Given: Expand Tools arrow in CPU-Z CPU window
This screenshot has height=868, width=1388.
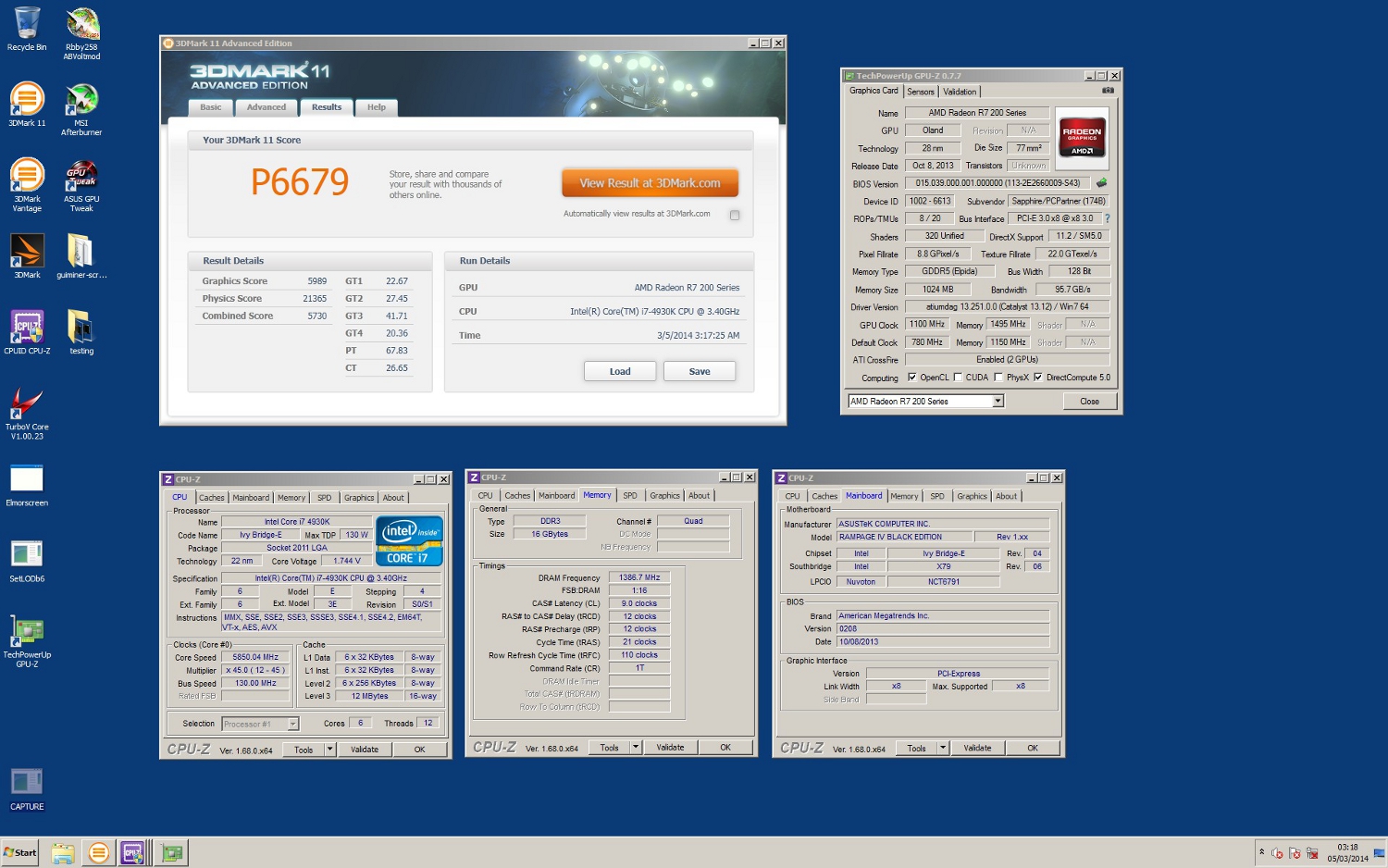Looking at the screenshot, I should coord(329,750).
